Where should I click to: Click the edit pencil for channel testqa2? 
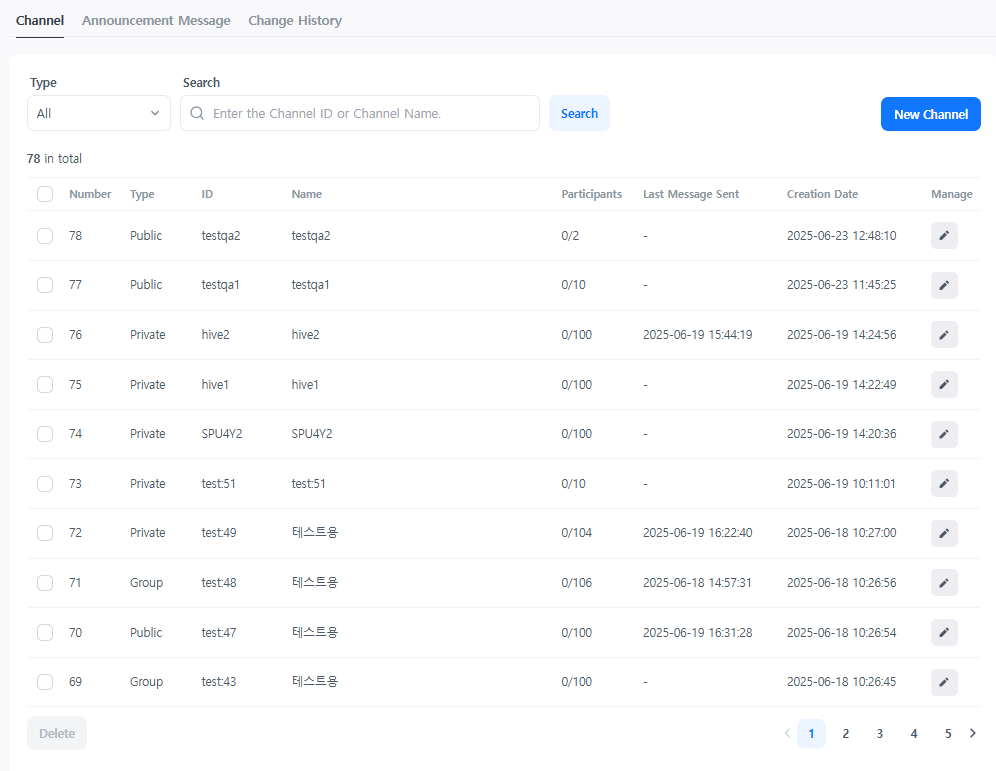944,235
